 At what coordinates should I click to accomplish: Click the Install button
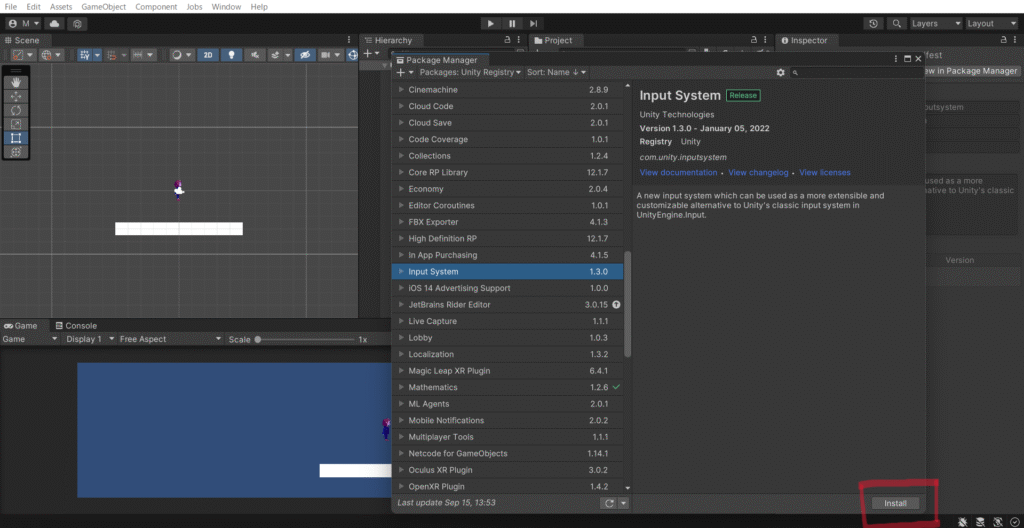[894, 503]
